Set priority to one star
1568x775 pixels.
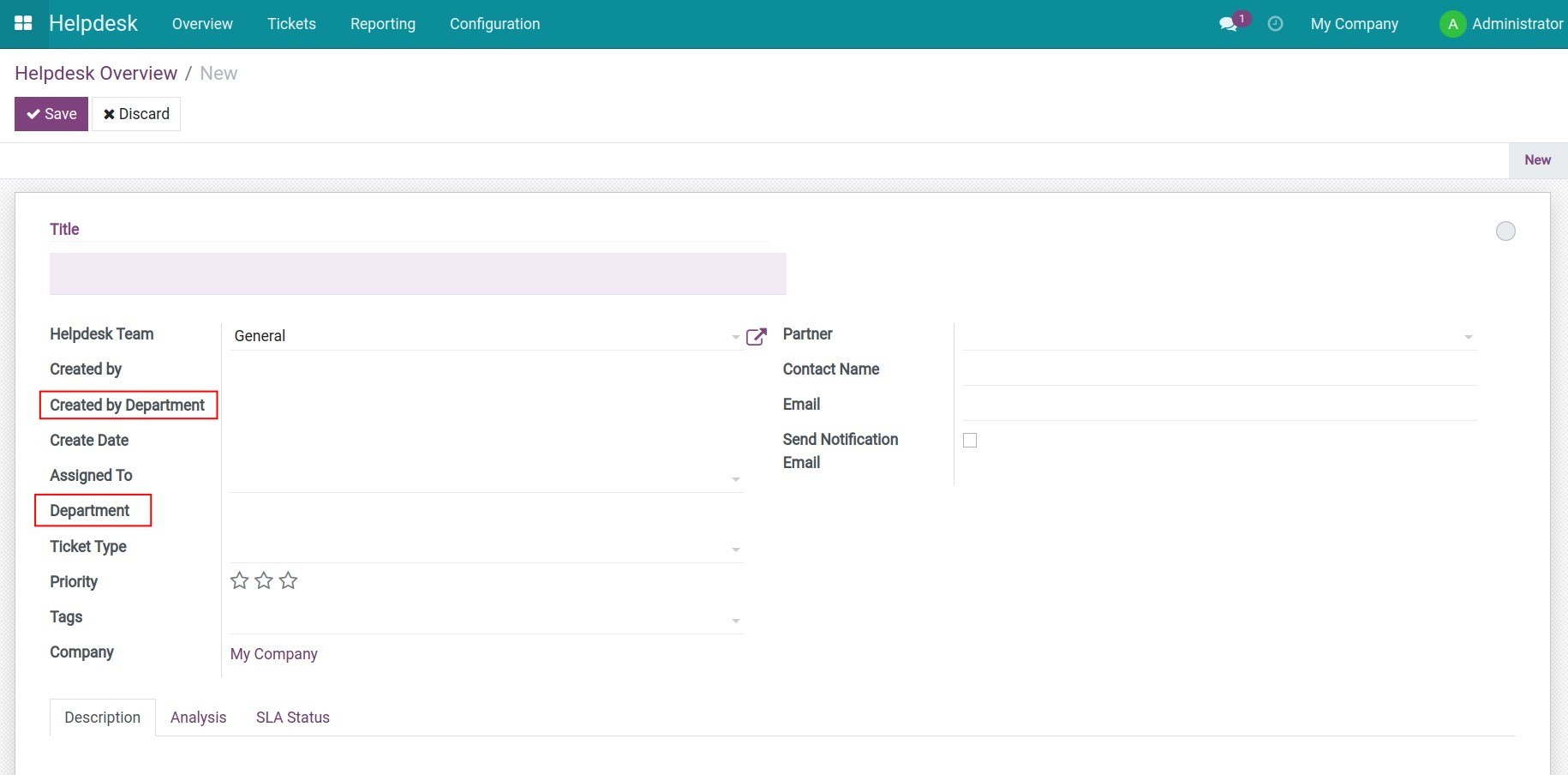pos(240,581)
